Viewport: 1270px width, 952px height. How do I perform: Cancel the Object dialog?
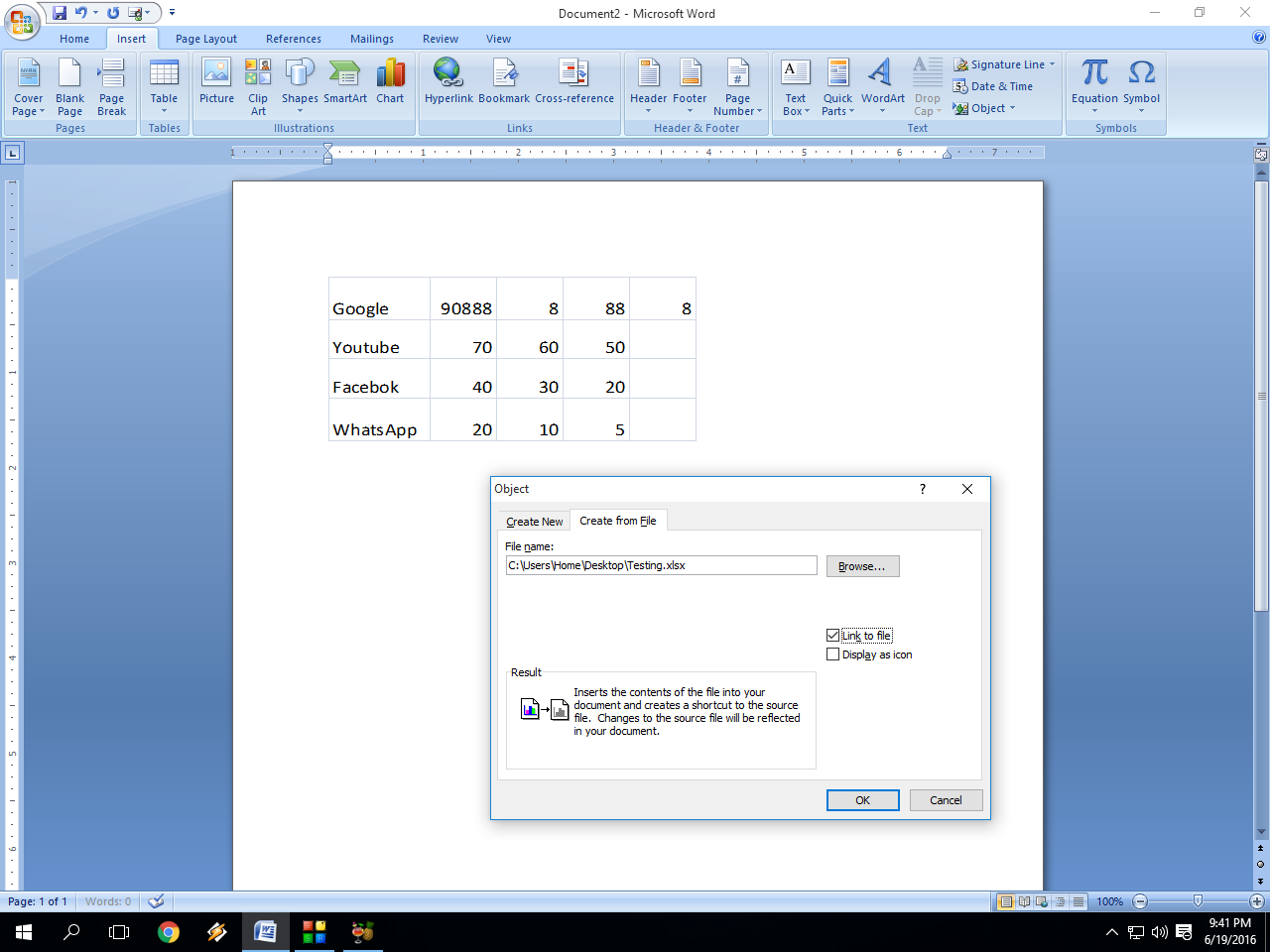pos(946,800)
